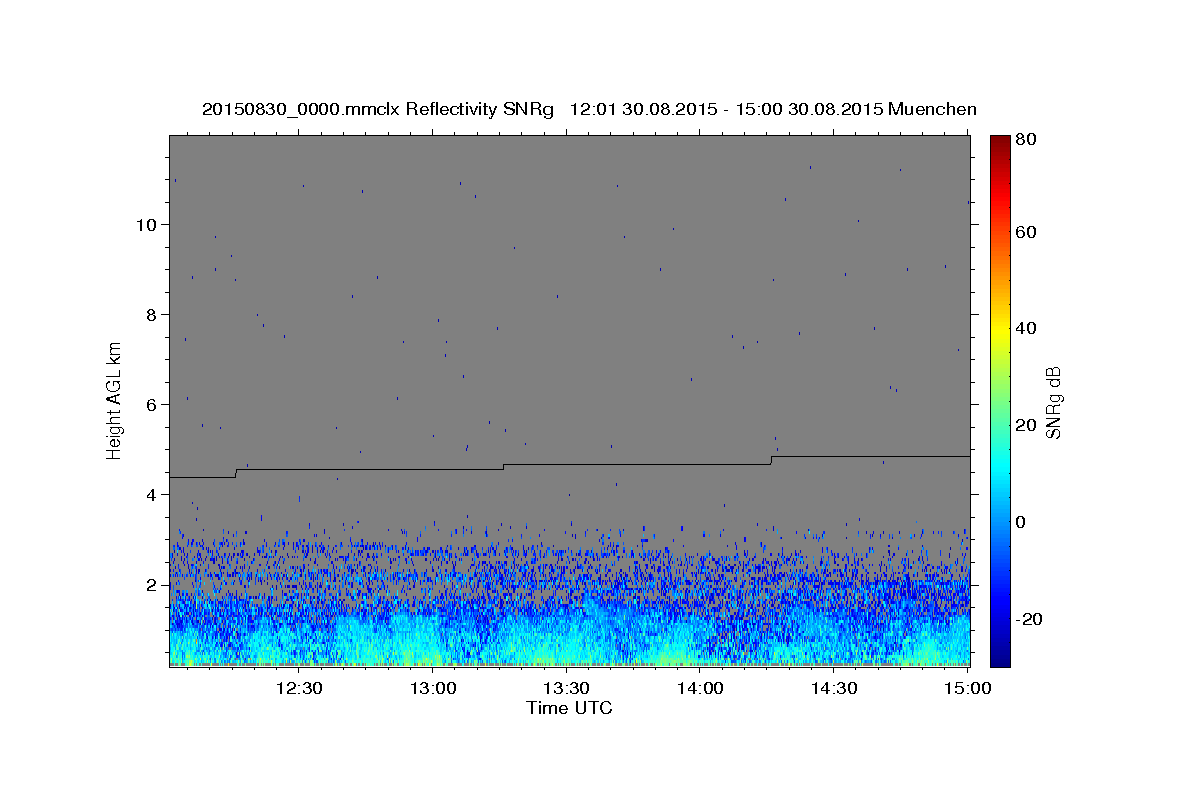This screenshot has width=1200, height=800.
Task: Click the height tick label 8
Action: pos(152,314)
